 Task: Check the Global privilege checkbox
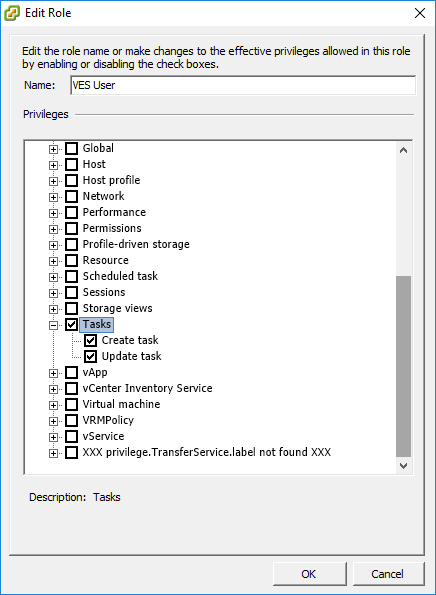coord(71,148)
